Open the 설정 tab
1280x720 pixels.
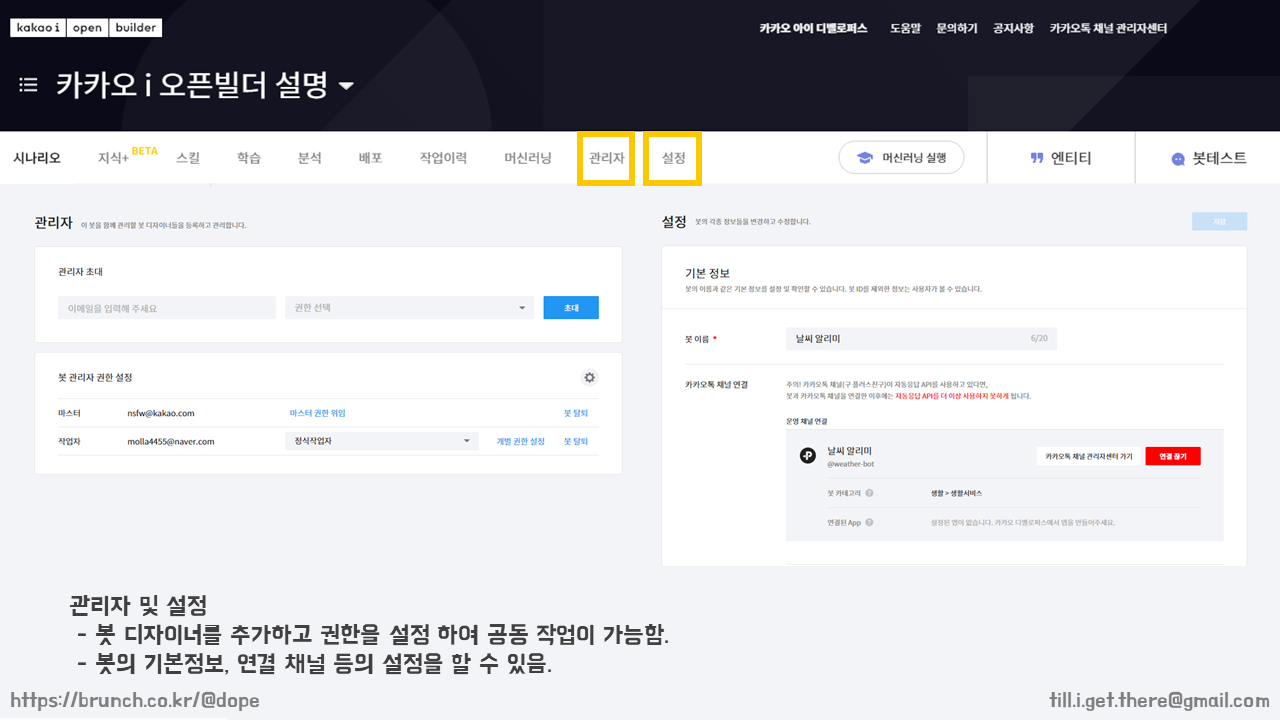tap(673, 158)
